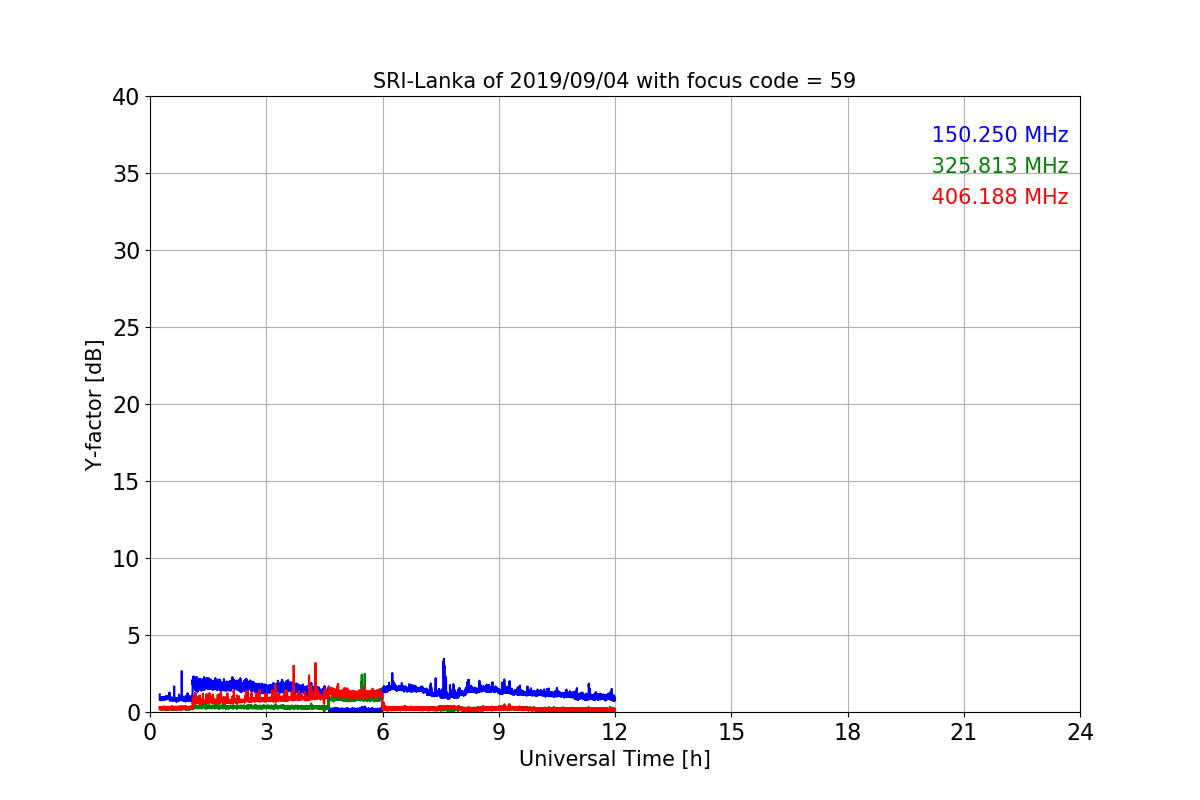The height and width of the screenshot is (800, 1200).
Task: Click x-axis tick label 6
Action: pos(382,732)
